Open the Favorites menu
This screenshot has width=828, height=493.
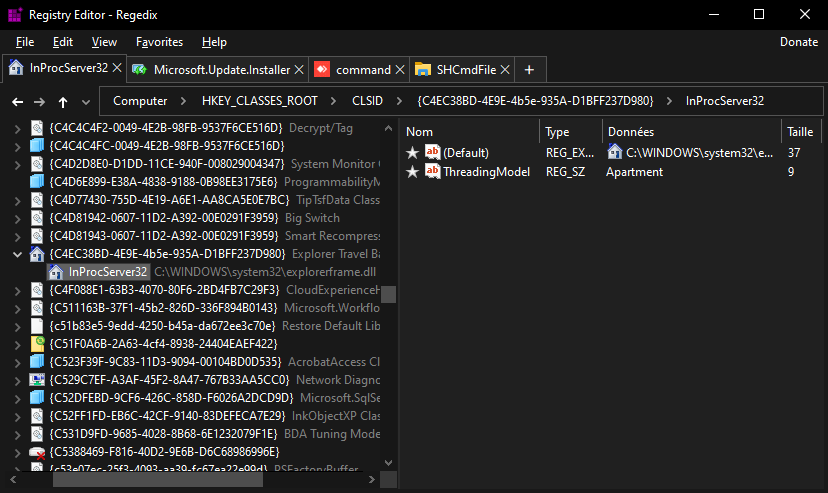point(159,42)
